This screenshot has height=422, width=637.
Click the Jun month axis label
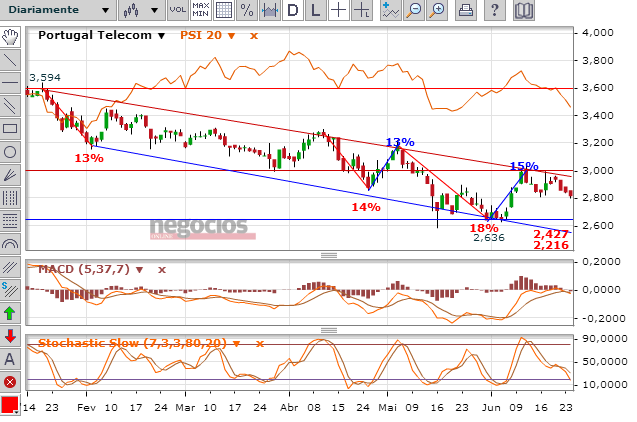click(491, 407)
